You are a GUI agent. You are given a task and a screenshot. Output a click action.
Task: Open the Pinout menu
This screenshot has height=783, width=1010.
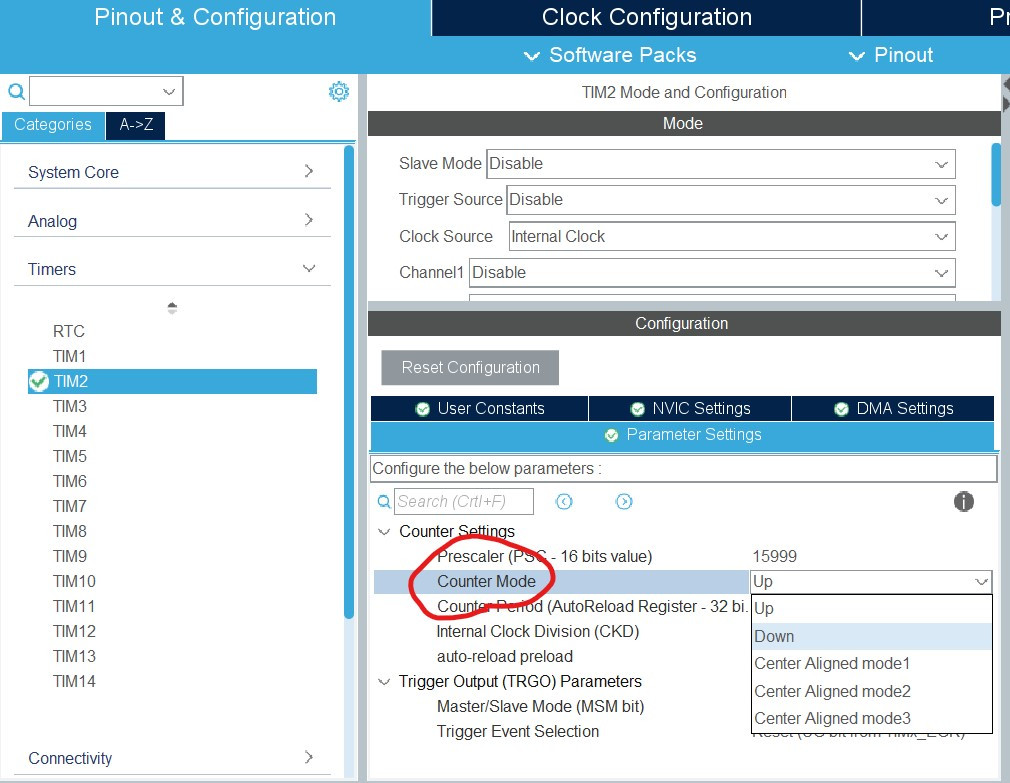coord(891,55)
